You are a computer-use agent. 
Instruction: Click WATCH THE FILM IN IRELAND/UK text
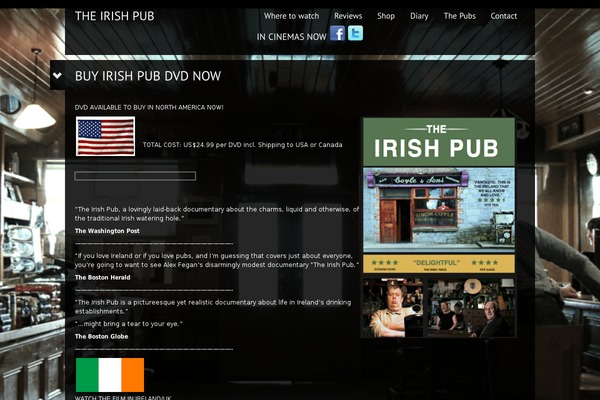tap(123, 397)
